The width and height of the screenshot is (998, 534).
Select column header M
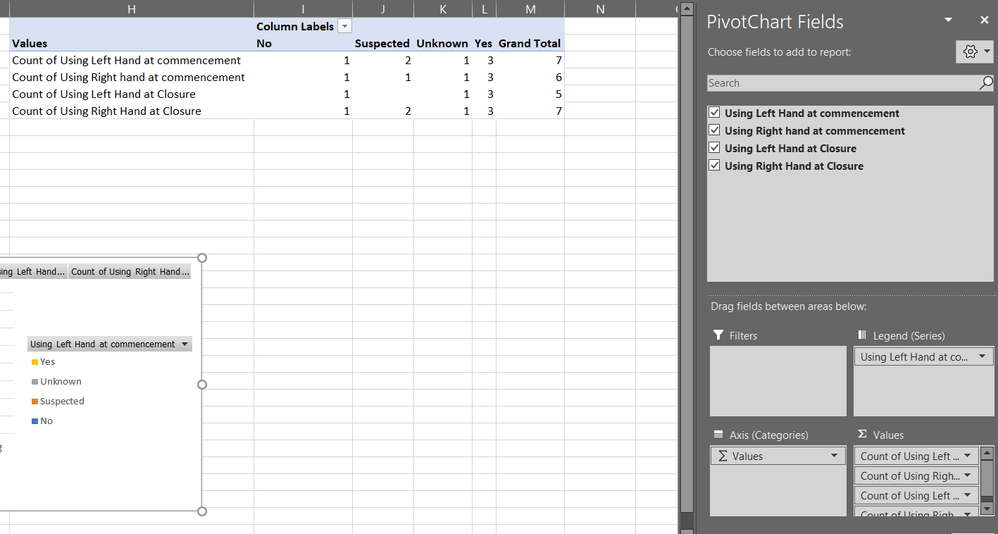[530, 9]
